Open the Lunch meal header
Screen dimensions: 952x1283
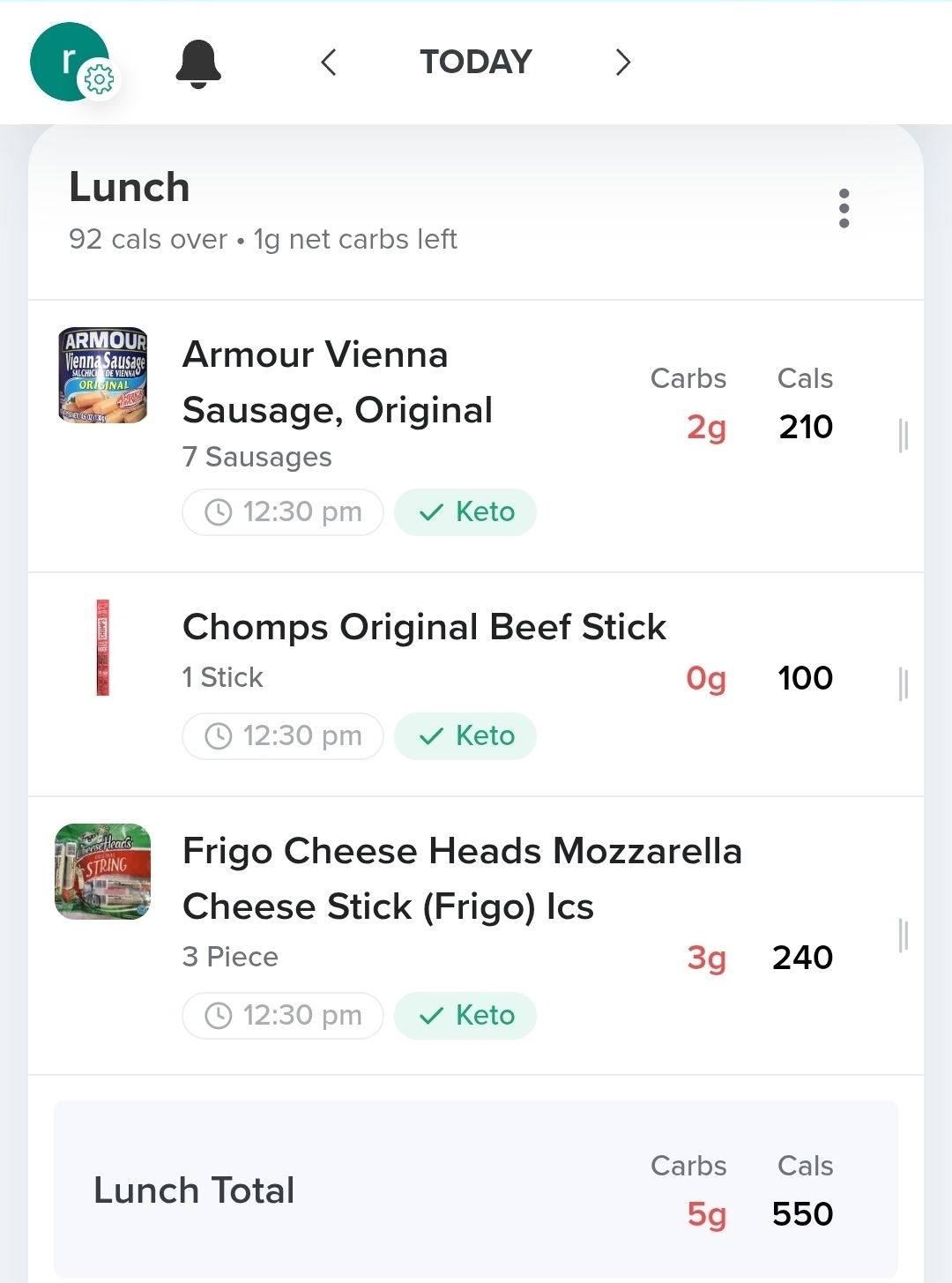click(130, 188)
